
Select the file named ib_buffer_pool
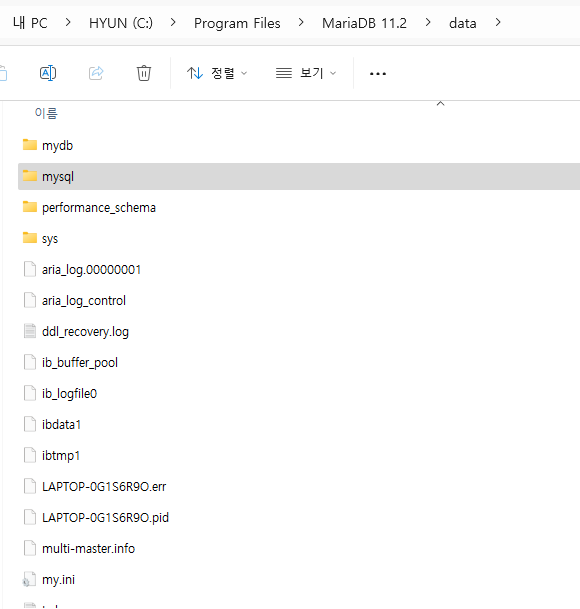(80, 363)
